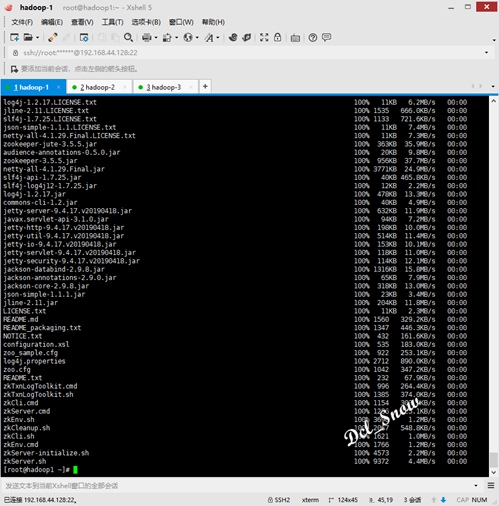The image size is (499, 506).
Task: Click the New Session toolbar icon
Action: (x=14, y=37)
